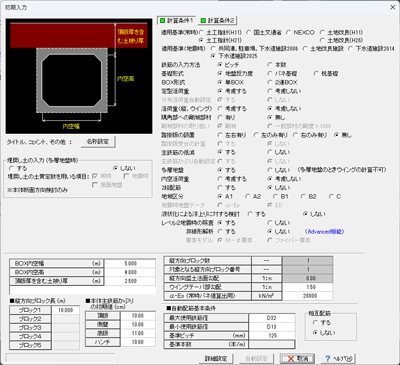Open the 名称設定 button

click(x=98, y=142)
